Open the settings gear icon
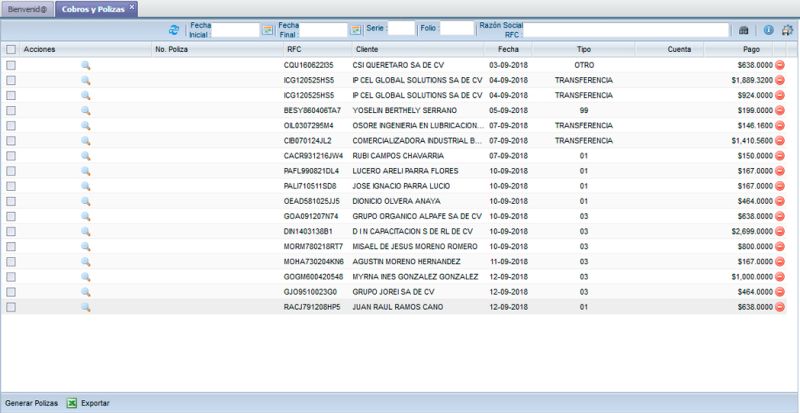 pyautogui.click(x=788, y=30)
